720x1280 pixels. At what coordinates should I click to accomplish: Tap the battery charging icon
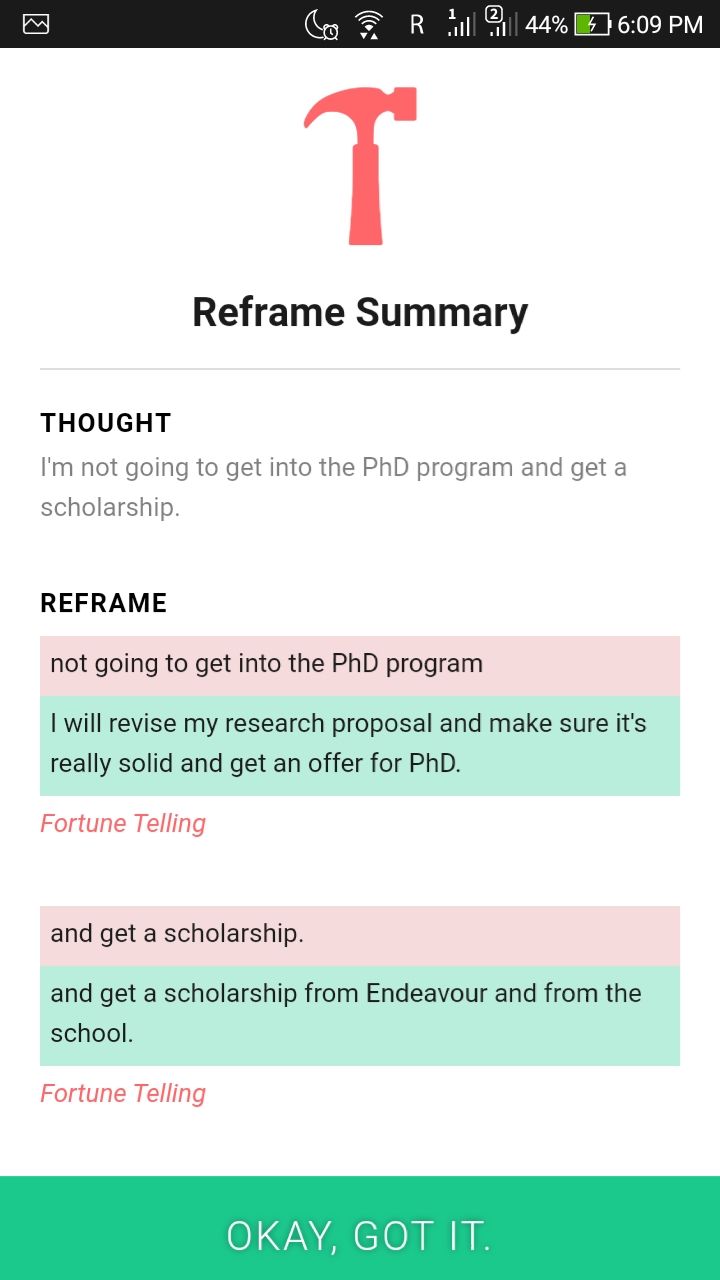click(x=592, y=24)
